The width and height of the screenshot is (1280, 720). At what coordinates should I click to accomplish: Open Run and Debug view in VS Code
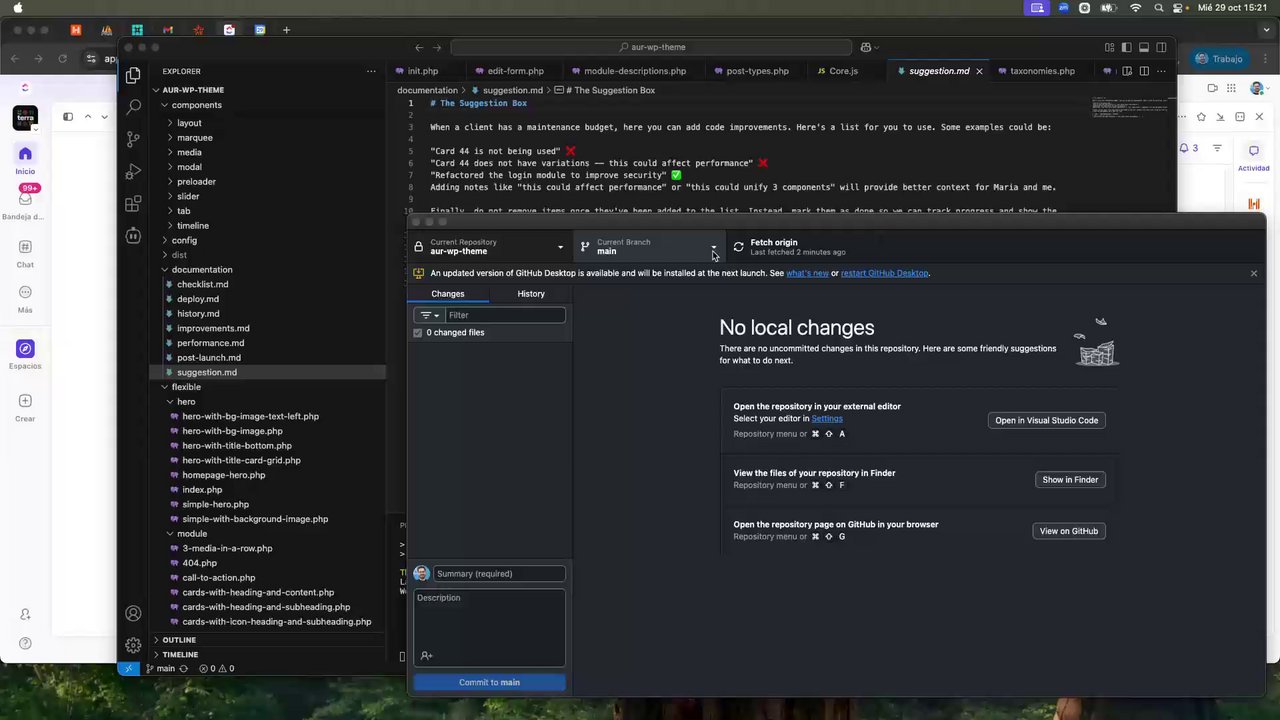133,172
